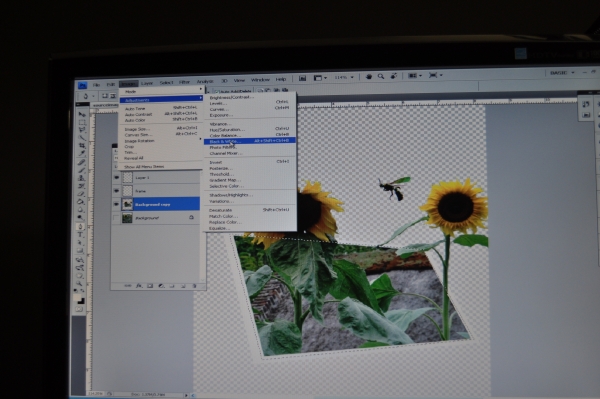The width and height of the screenshot is (600, 399).
Task: Choose Levels from Adjustments submenu
Action: point(249,103)
